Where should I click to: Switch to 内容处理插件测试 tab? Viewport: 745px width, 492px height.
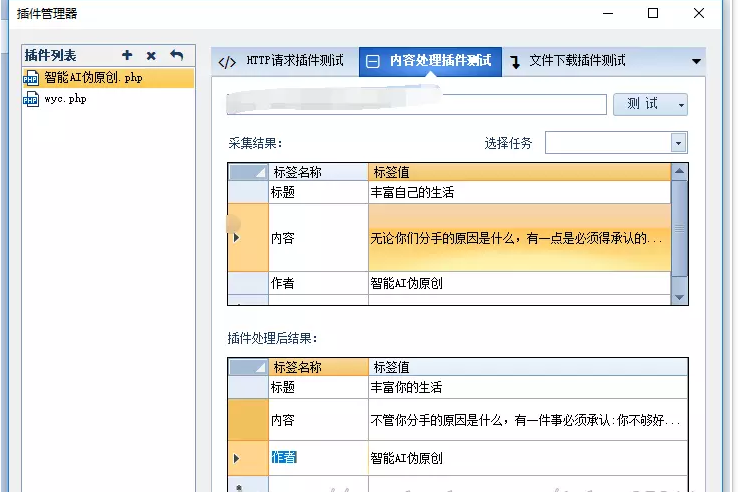430,61
